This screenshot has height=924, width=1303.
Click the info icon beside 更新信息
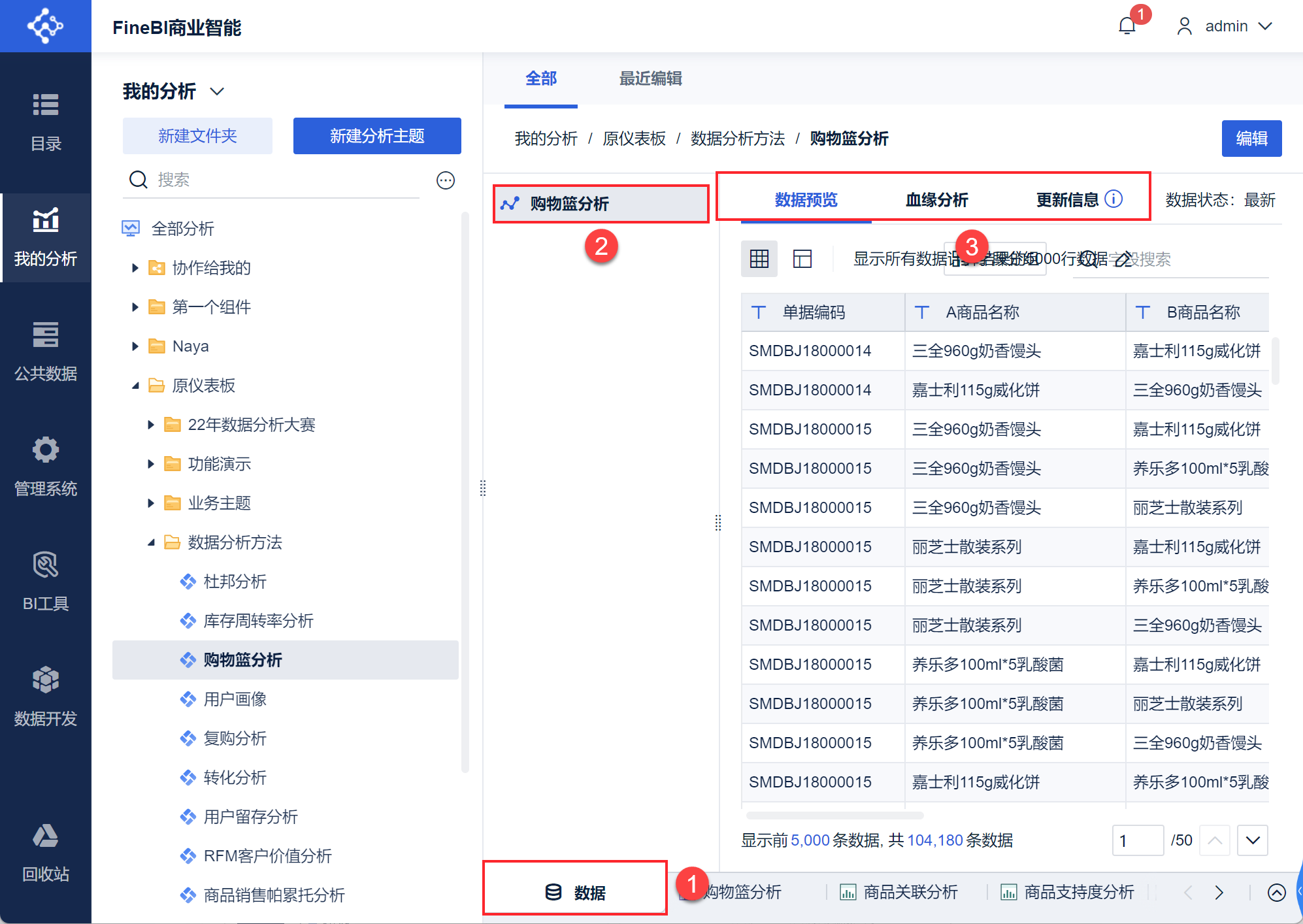(x=1114, y=199)
